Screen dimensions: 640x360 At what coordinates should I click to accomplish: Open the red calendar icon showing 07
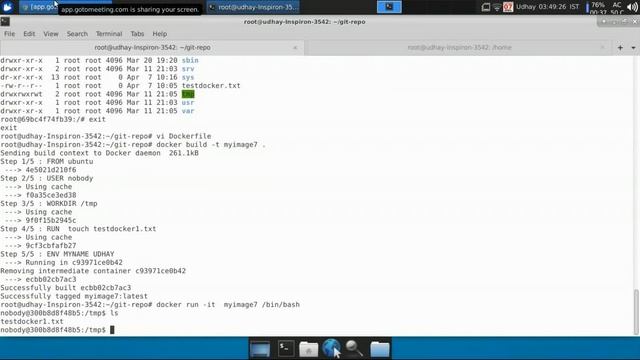click(x=508, y=7)
